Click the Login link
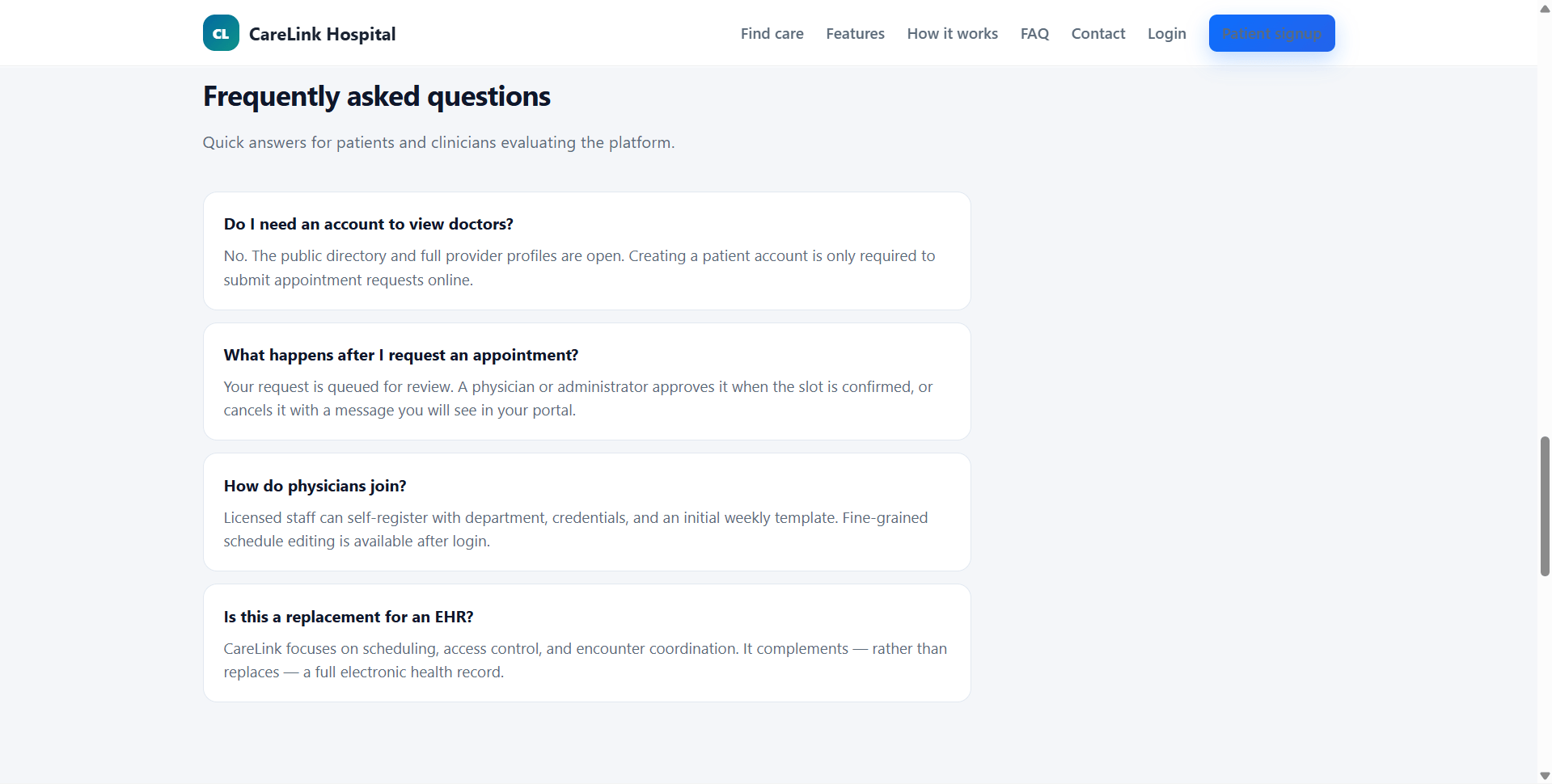 tap(1166, 33)
